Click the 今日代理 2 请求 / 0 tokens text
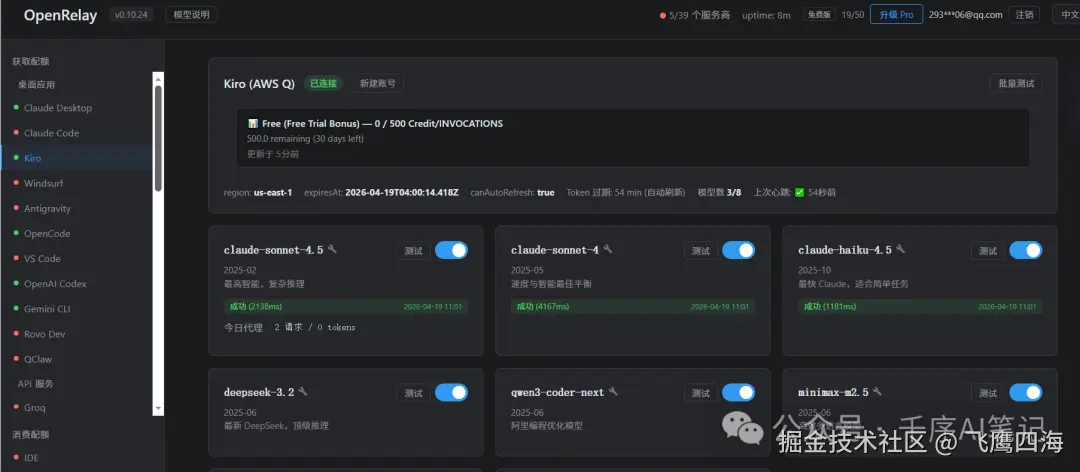The height and width of the screenshot is (472, 1080). click(x=290, y=327)
